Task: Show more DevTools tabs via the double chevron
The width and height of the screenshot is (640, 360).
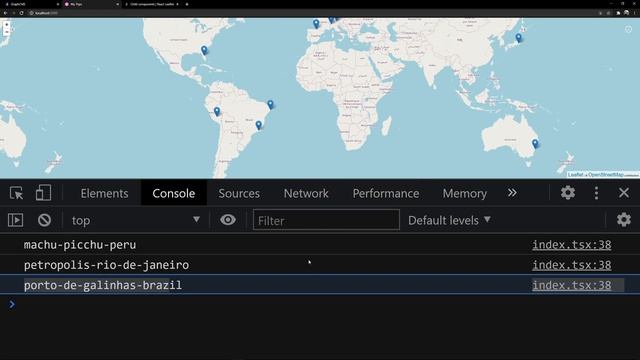Action: coord(512,193)
